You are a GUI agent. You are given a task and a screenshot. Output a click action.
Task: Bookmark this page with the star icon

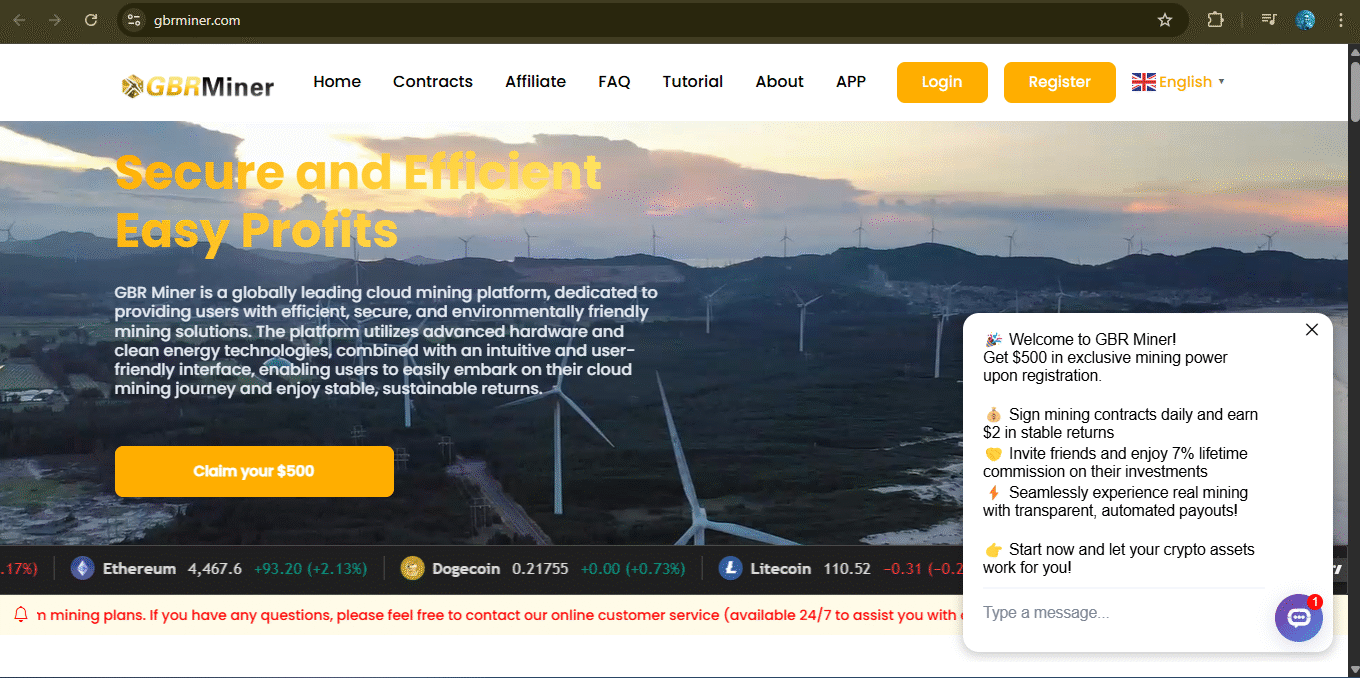coord(1164,20)
